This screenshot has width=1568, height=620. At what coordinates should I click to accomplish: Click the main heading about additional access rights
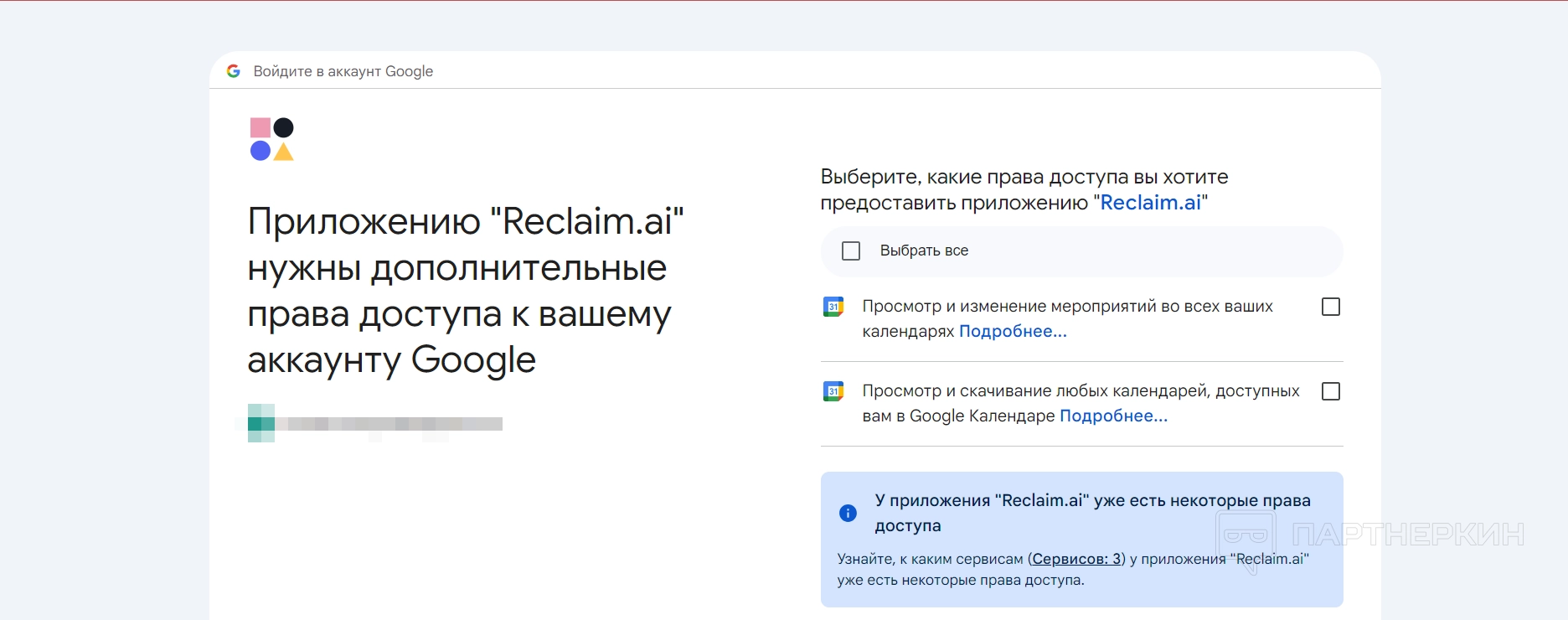(465, 290)
